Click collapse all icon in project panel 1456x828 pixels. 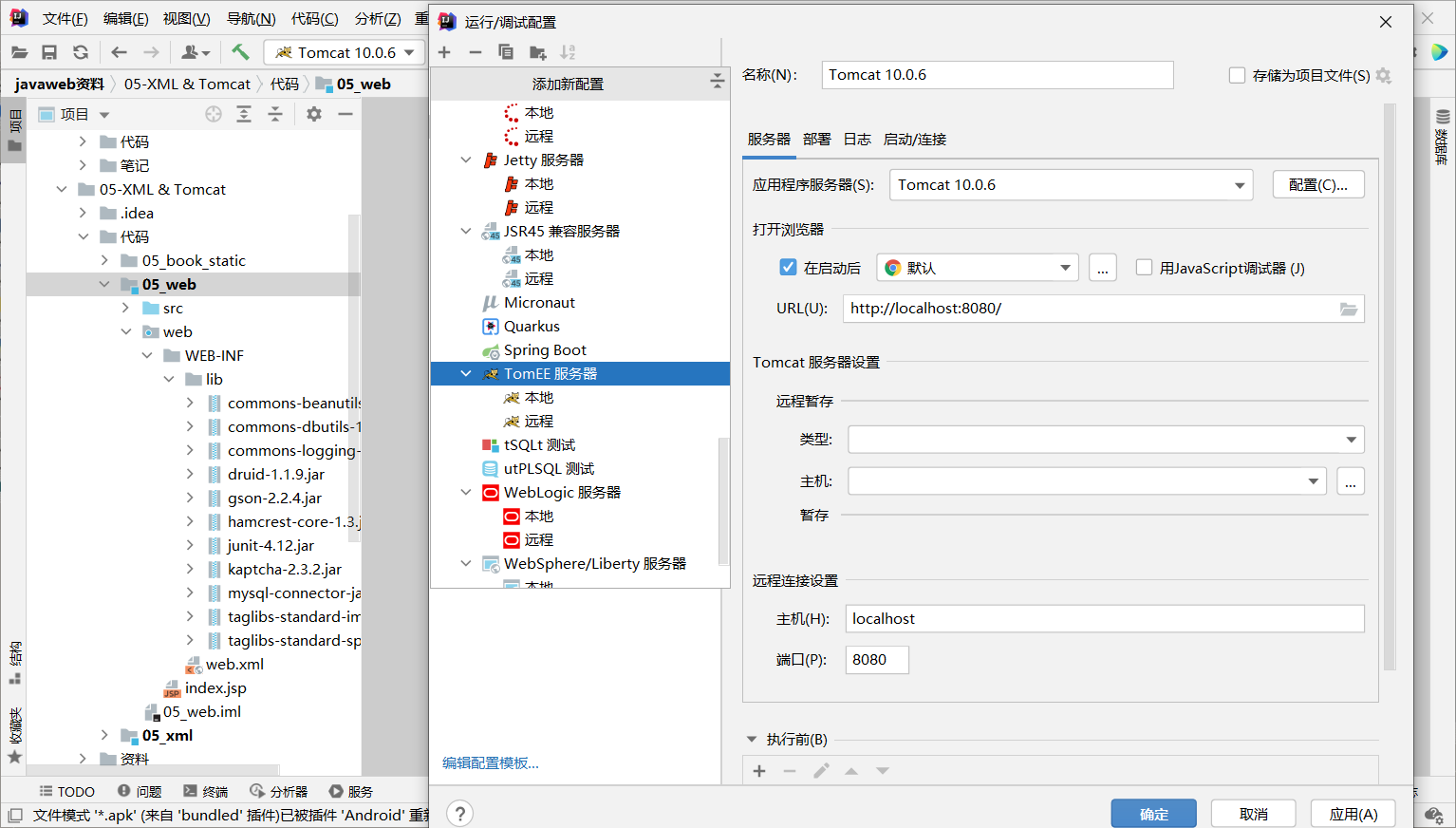pos(275,114)
